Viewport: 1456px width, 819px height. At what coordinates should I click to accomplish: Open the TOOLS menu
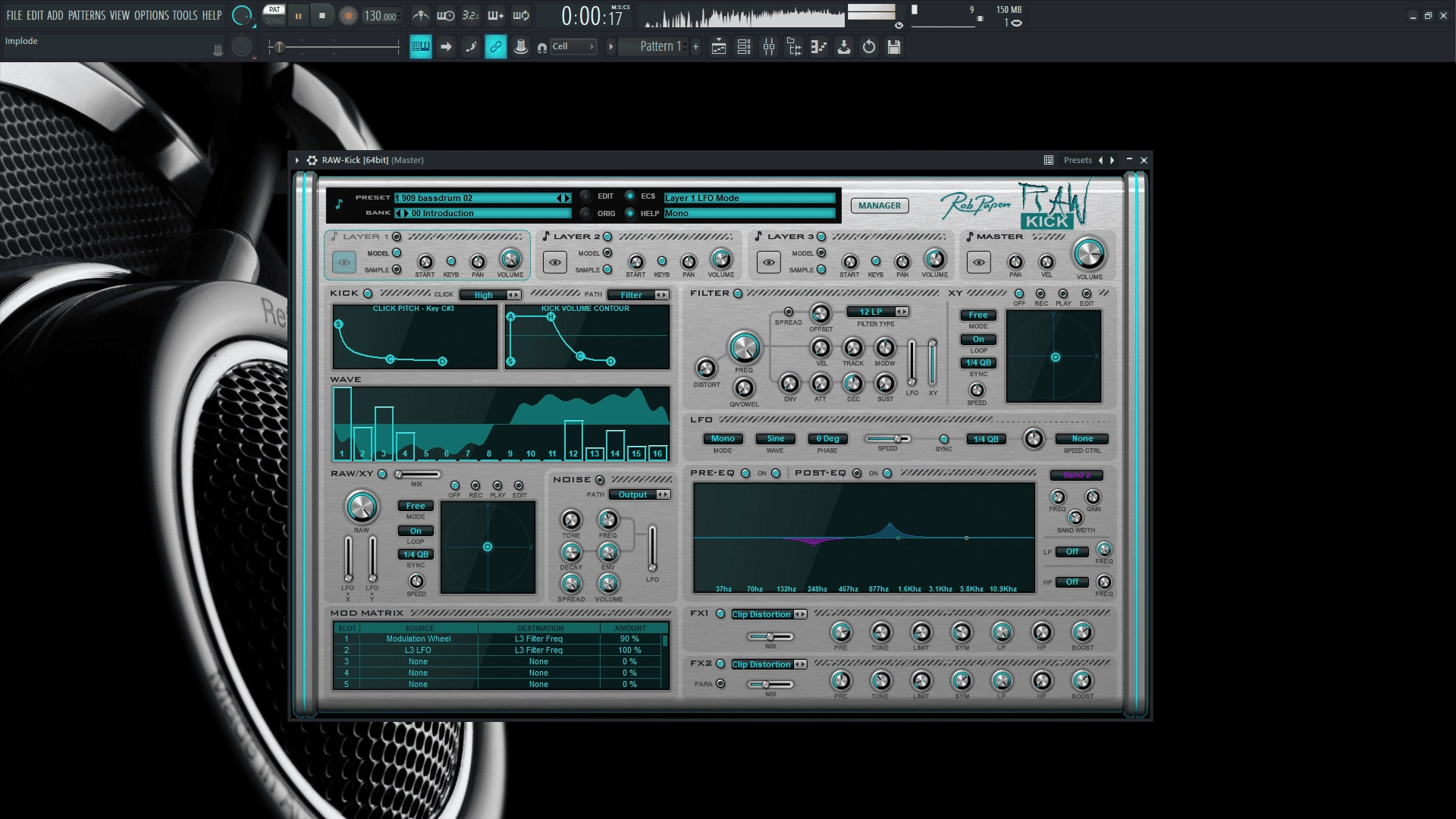pos(185,15)
